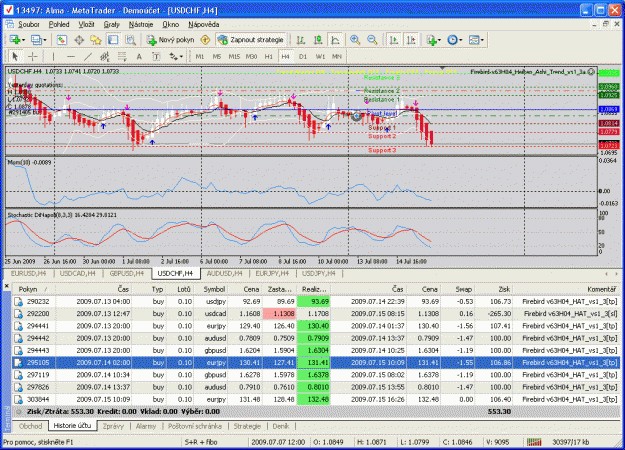Select the trendline drawing tool
The width and height of the screenshot is (625, 450).
88,57
